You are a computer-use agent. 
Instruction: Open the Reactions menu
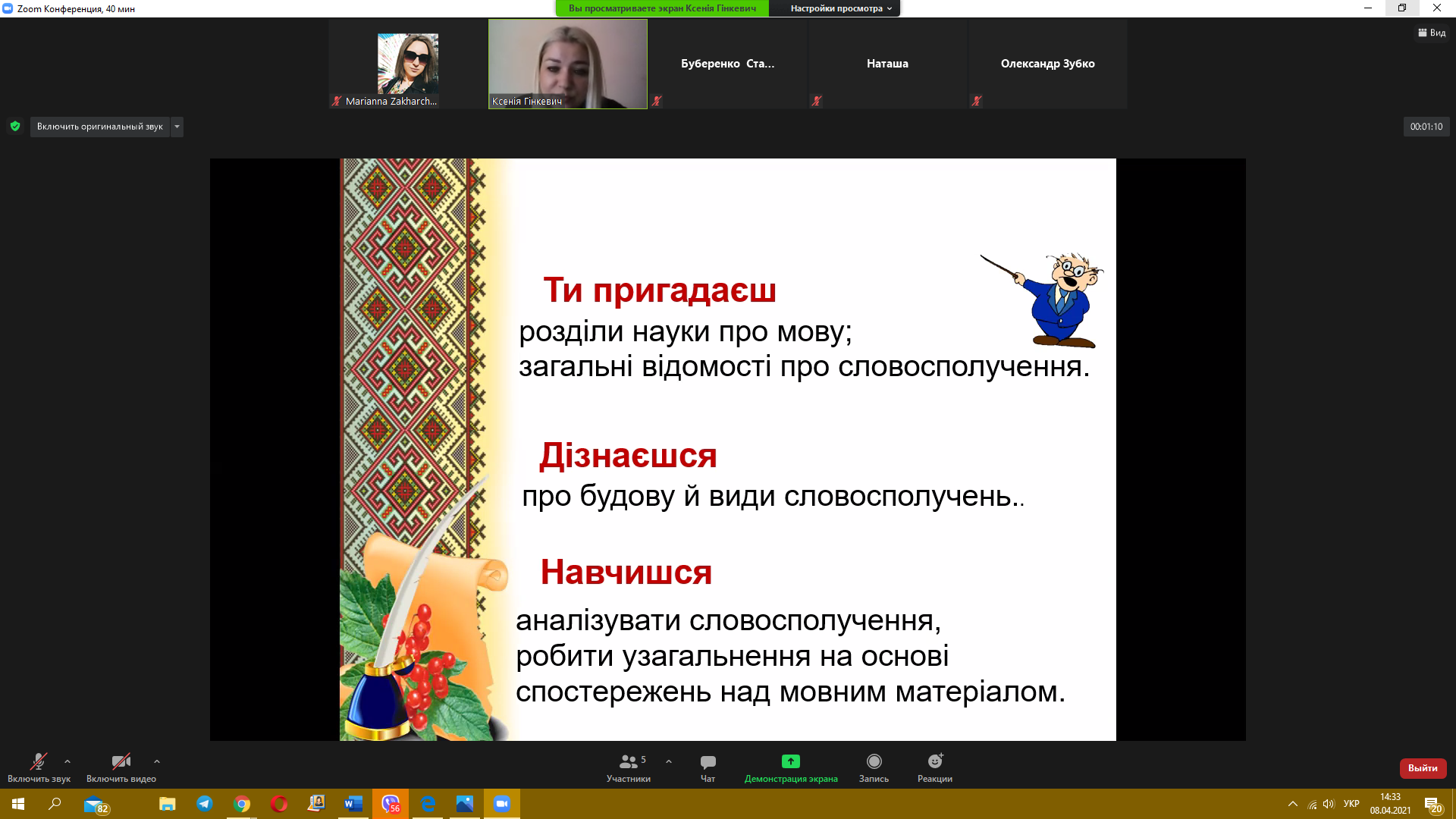[x=934, y=767]
